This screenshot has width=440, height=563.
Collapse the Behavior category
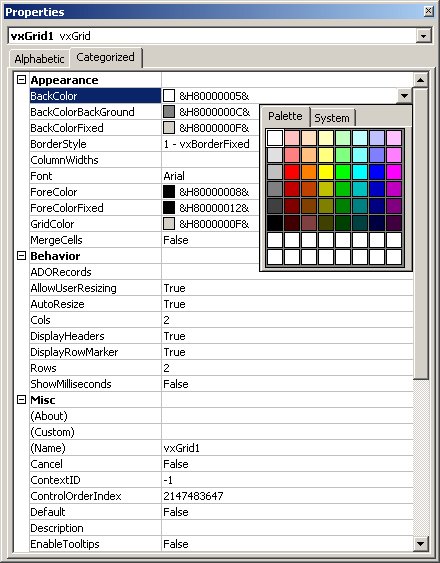pos(22,256)
